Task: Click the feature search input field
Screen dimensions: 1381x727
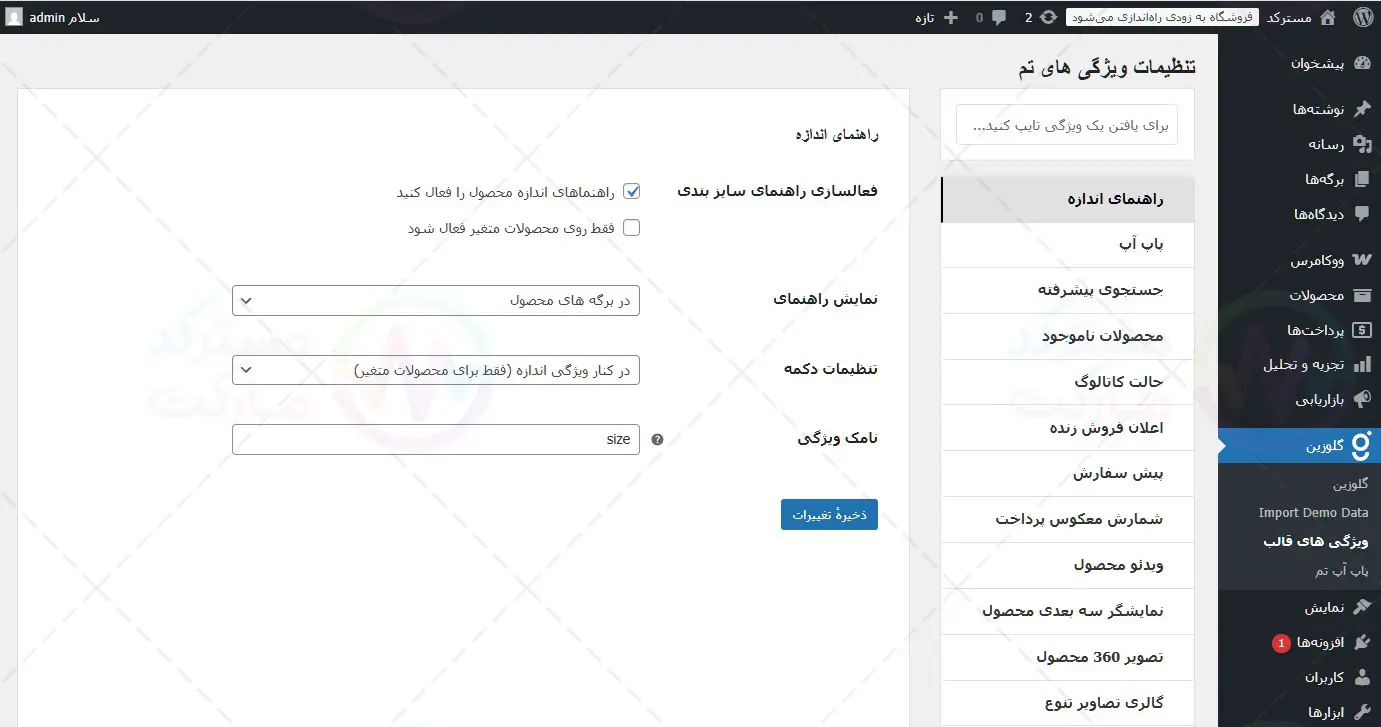Action: [x=1067, y=126]
